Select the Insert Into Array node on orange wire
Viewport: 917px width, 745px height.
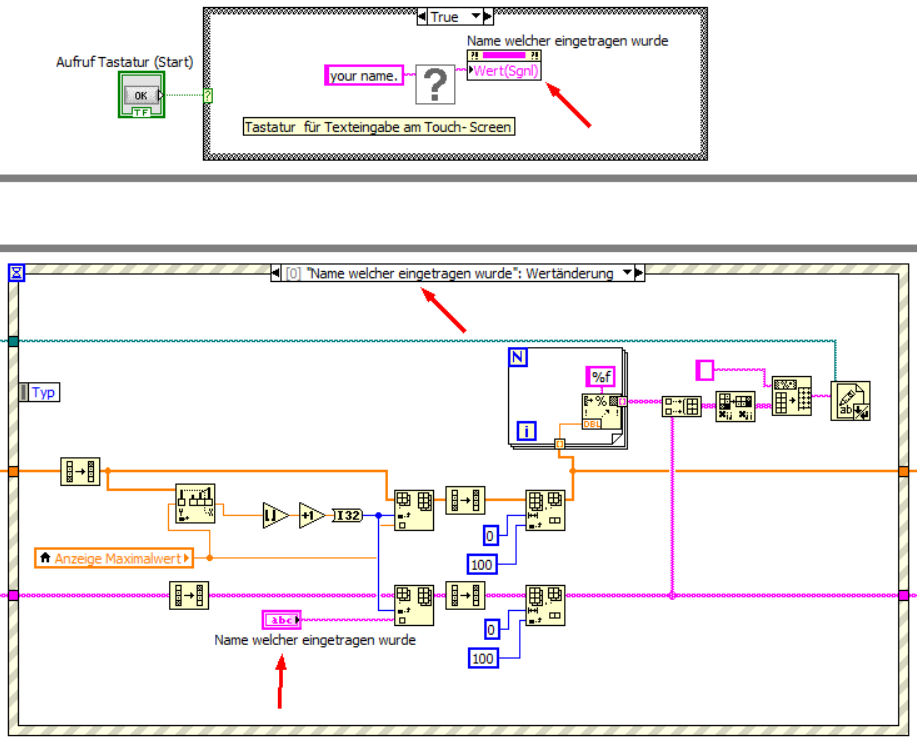(414, 510)
